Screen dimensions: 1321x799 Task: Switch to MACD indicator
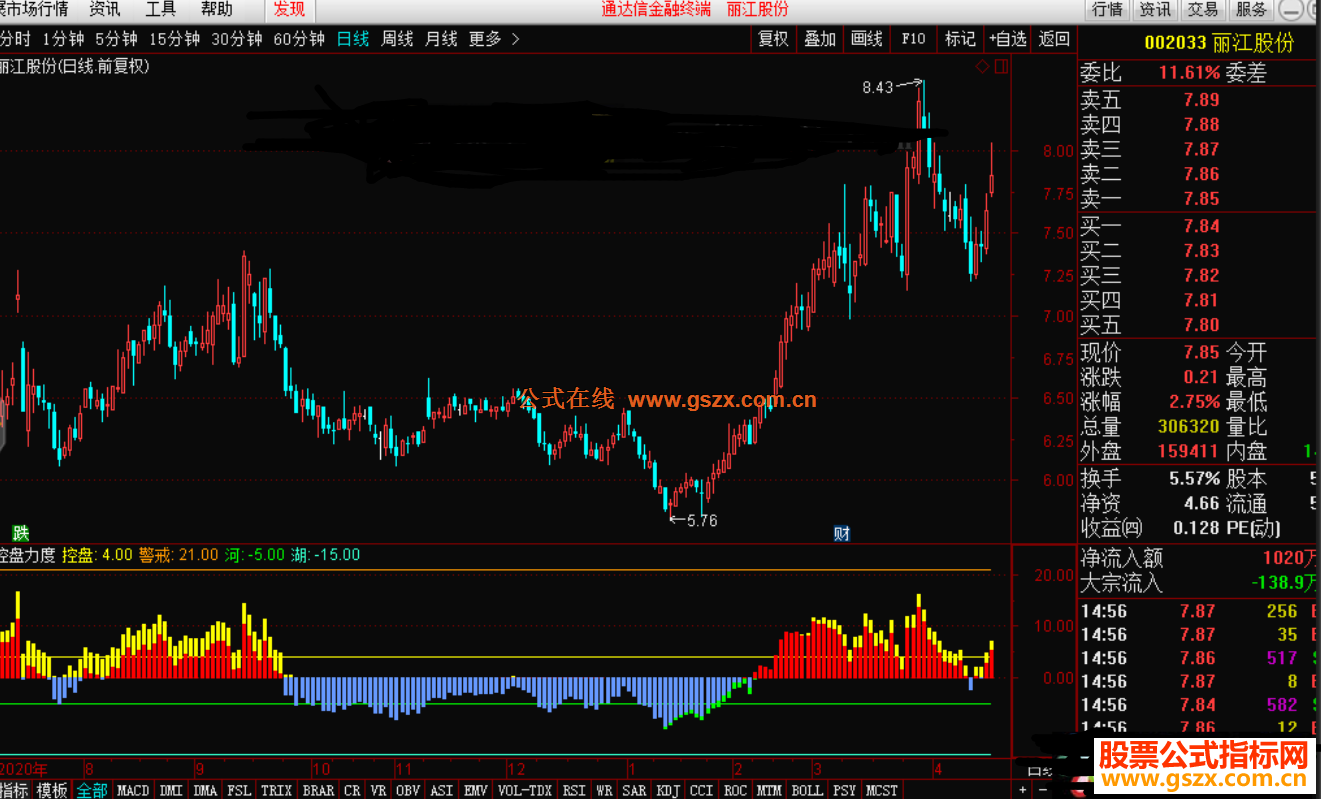click(x=133, y=790)
